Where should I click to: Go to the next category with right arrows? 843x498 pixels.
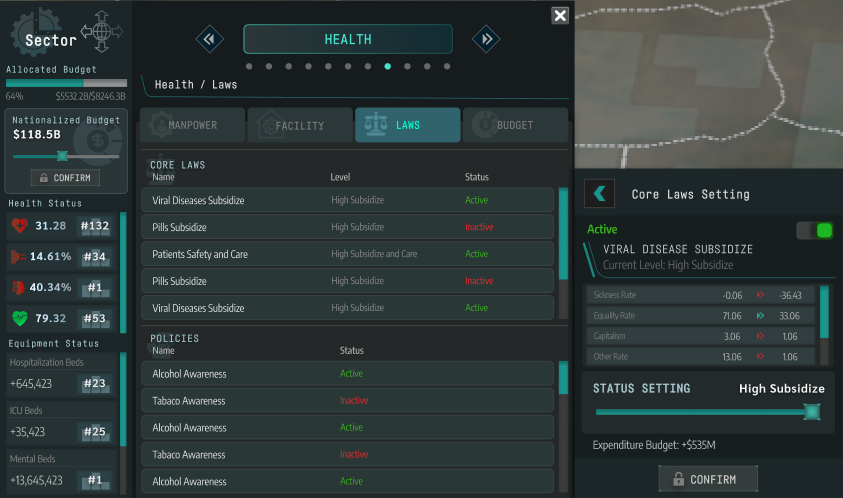point(486,39)
